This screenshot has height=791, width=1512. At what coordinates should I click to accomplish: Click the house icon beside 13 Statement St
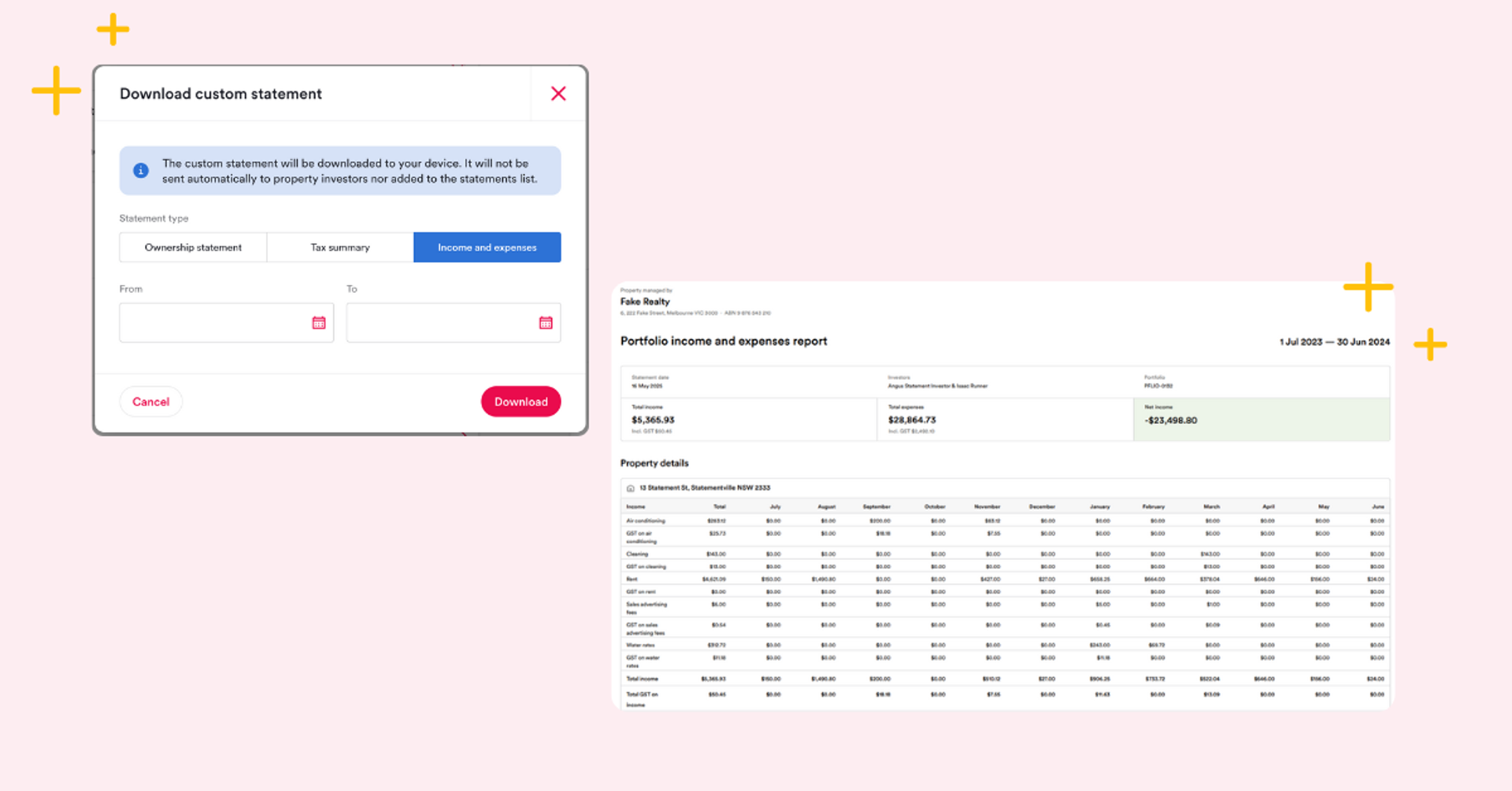coord(630,488)
